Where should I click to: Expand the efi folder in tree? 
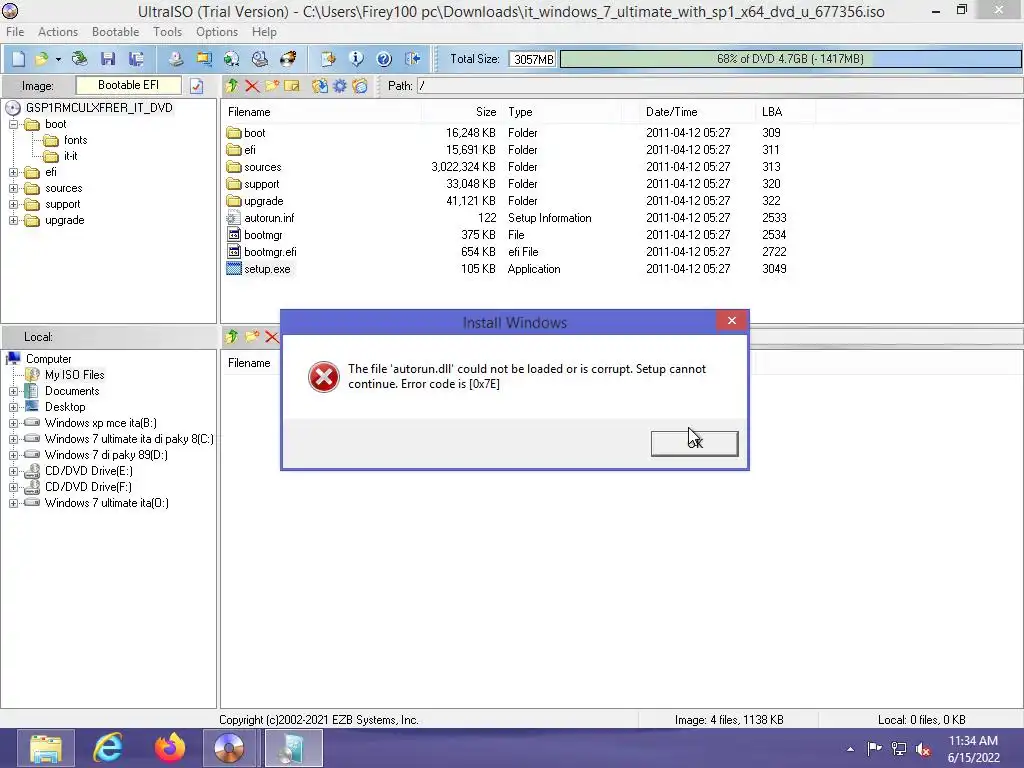pyautogui.click(x=13, y=172)
